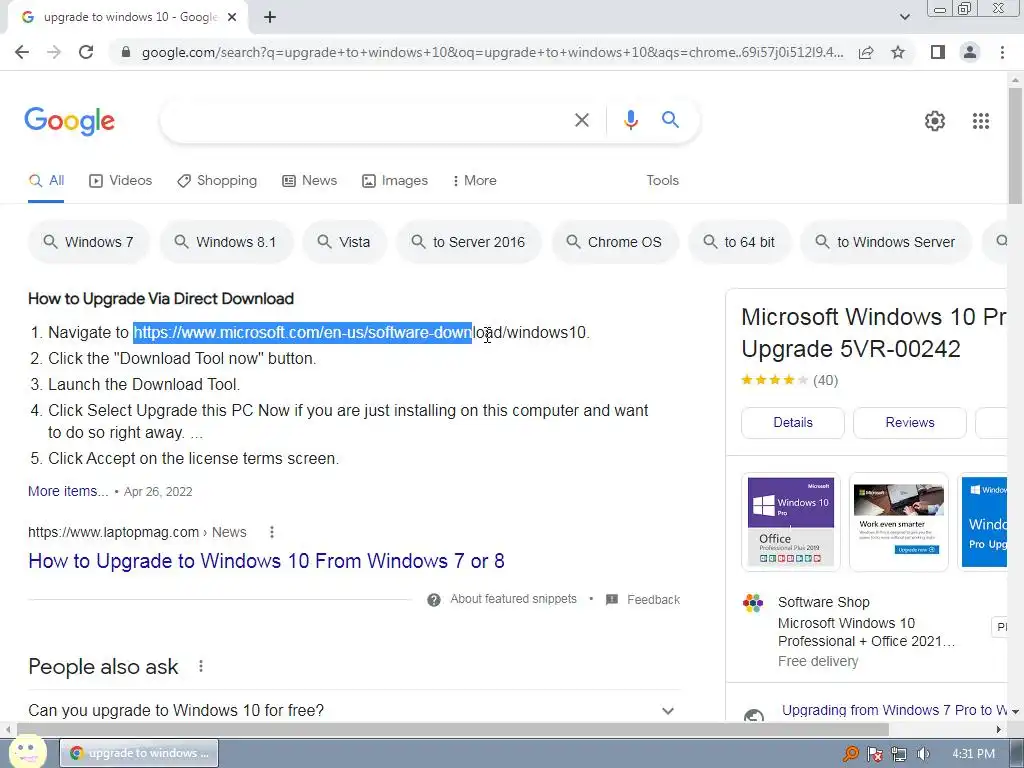Select the Chrome taskbar window button
This screenshot has width=1024, height=768.
[140, 753]
